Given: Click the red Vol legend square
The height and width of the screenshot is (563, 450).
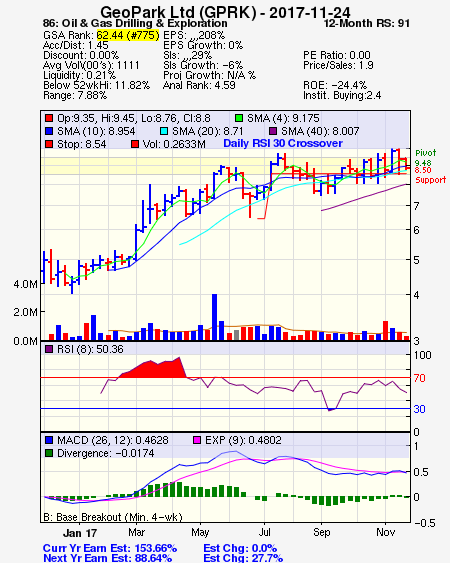Looking at the screenshot, I should pyautogui.click(x=135, y=144).
